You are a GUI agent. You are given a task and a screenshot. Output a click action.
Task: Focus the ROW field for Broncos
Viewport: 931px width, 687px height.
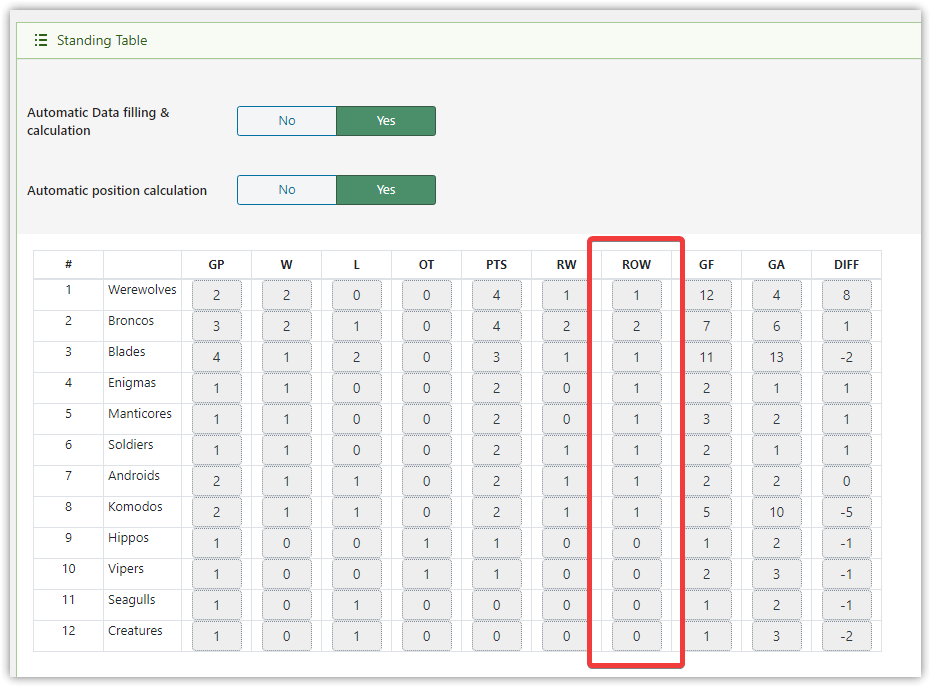[x=636, y=326]
